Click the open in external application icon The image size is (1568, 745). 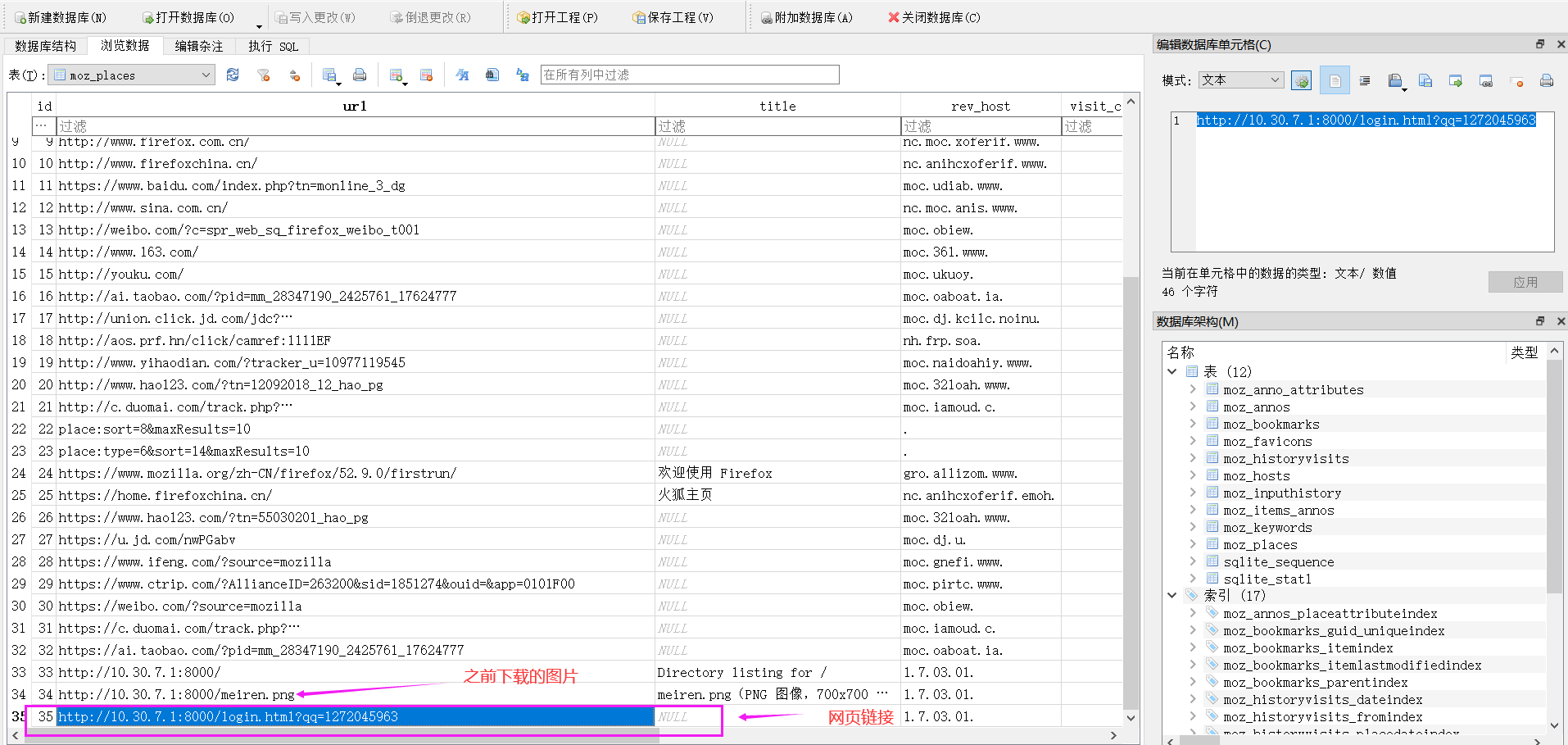click(1456, 80)
